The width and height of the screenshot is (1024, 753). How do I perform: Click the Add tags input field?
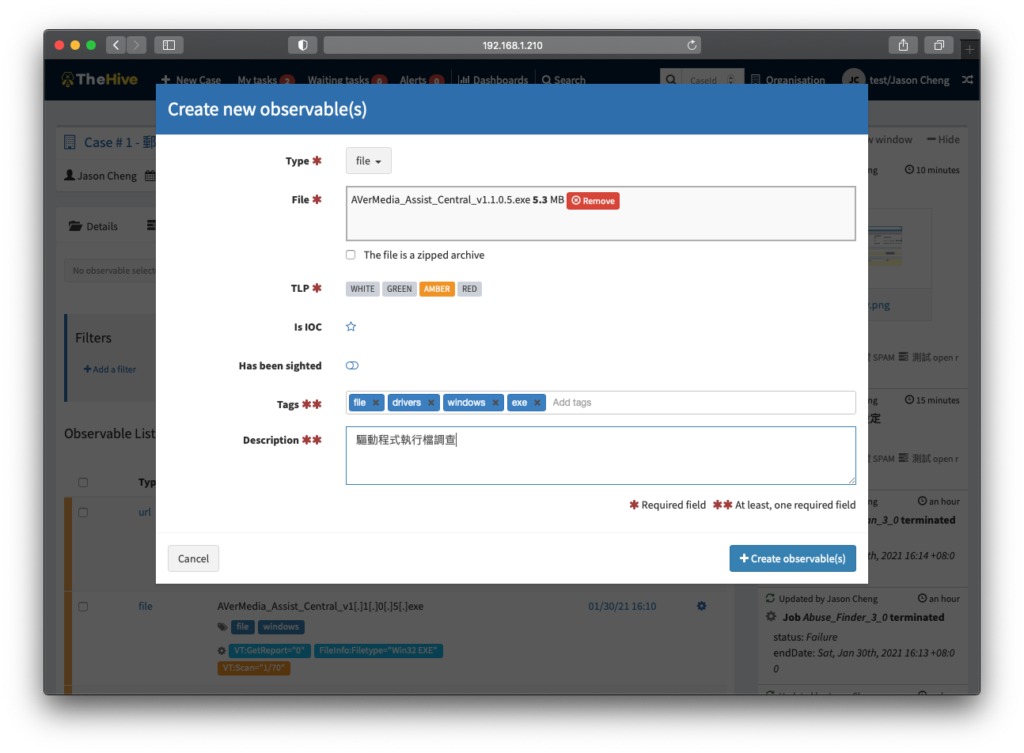pos(699,403)
